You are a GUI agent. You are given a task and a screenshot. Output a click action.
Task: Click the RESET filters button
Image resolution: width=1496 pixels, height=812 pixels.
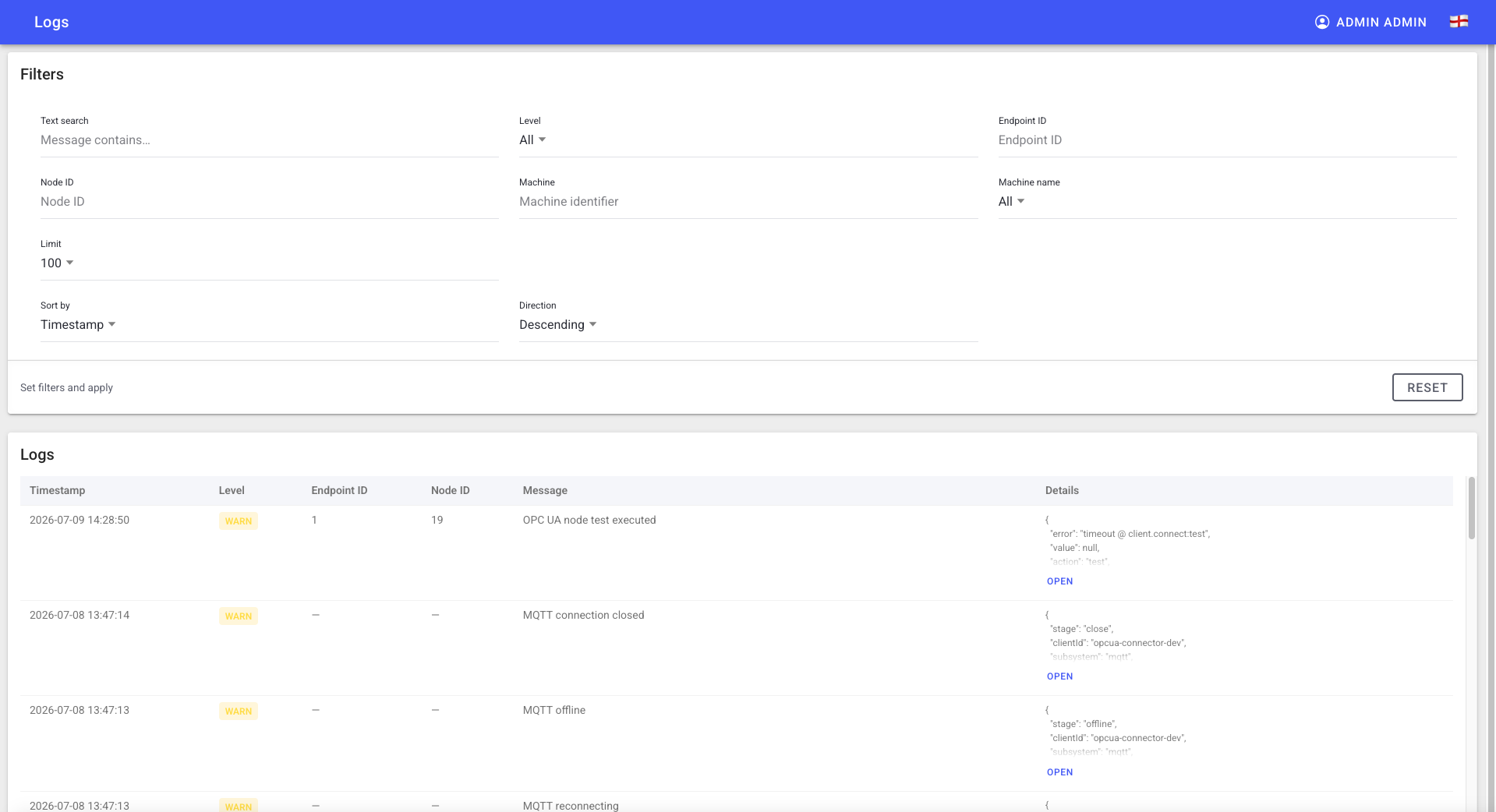coord(1427,387)
